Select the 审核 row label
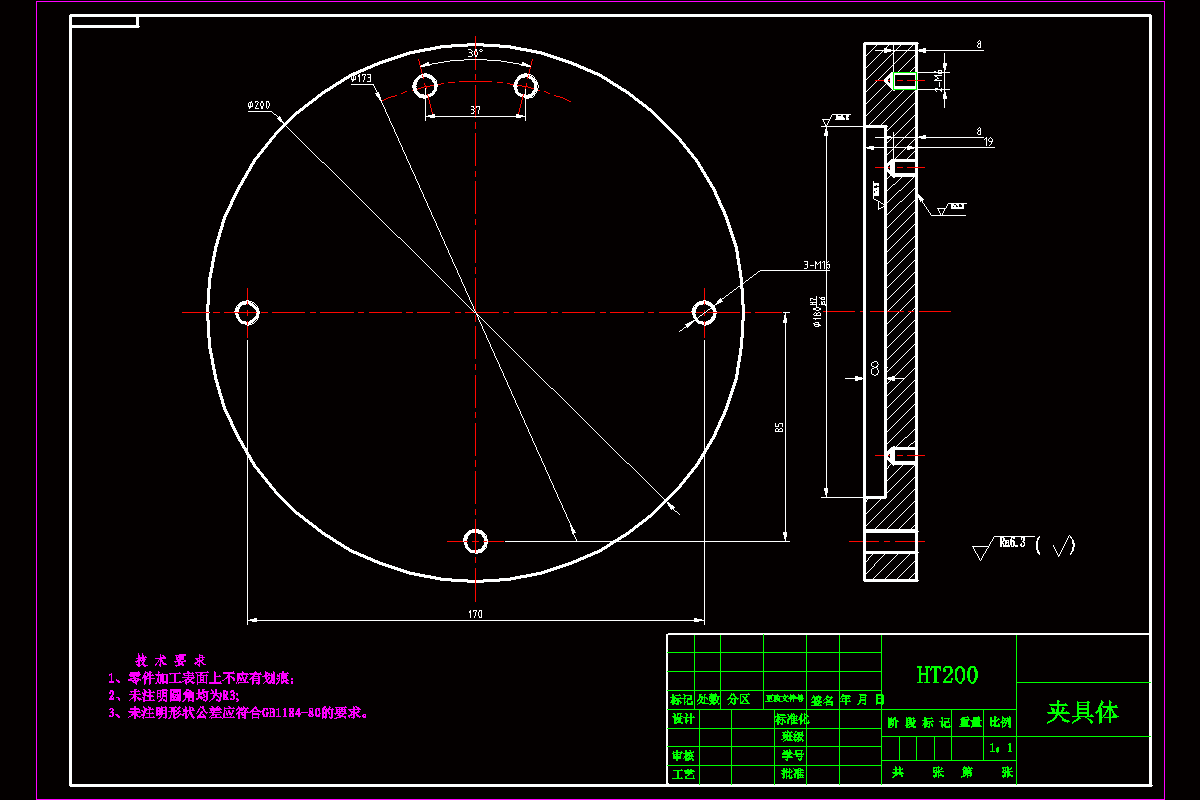The width and height of the screenshot is (1200, 800). pyautogui.click(x=682, y=756)
